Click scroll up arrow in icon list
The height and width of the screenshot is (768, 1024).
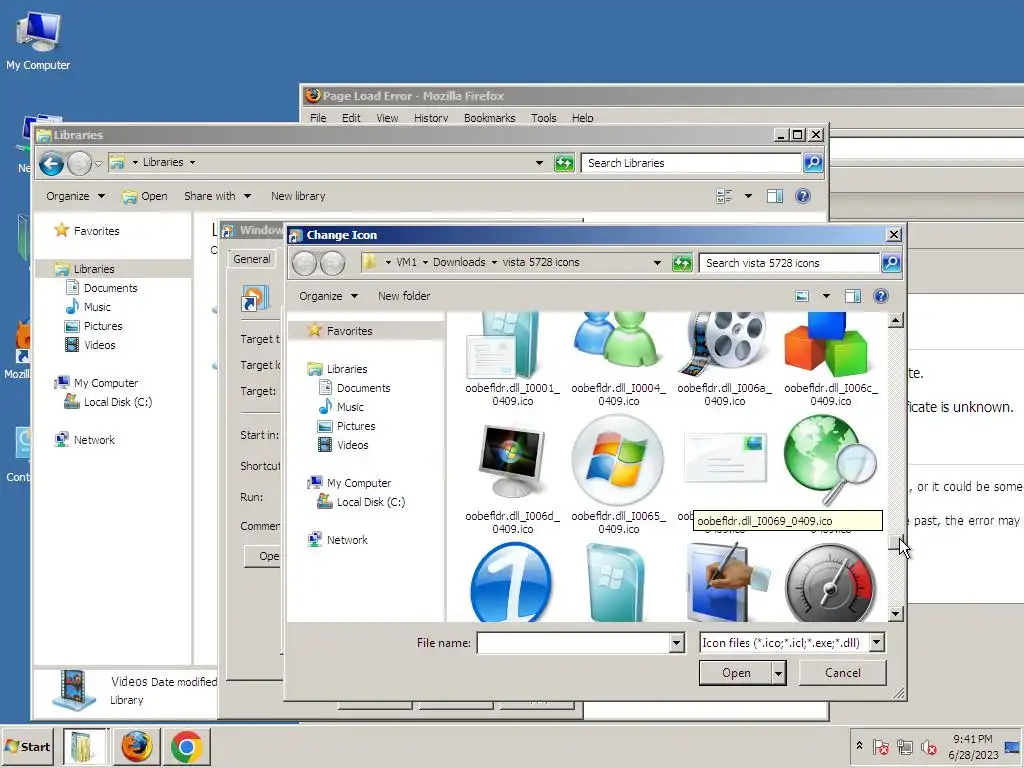click(896, 320)
